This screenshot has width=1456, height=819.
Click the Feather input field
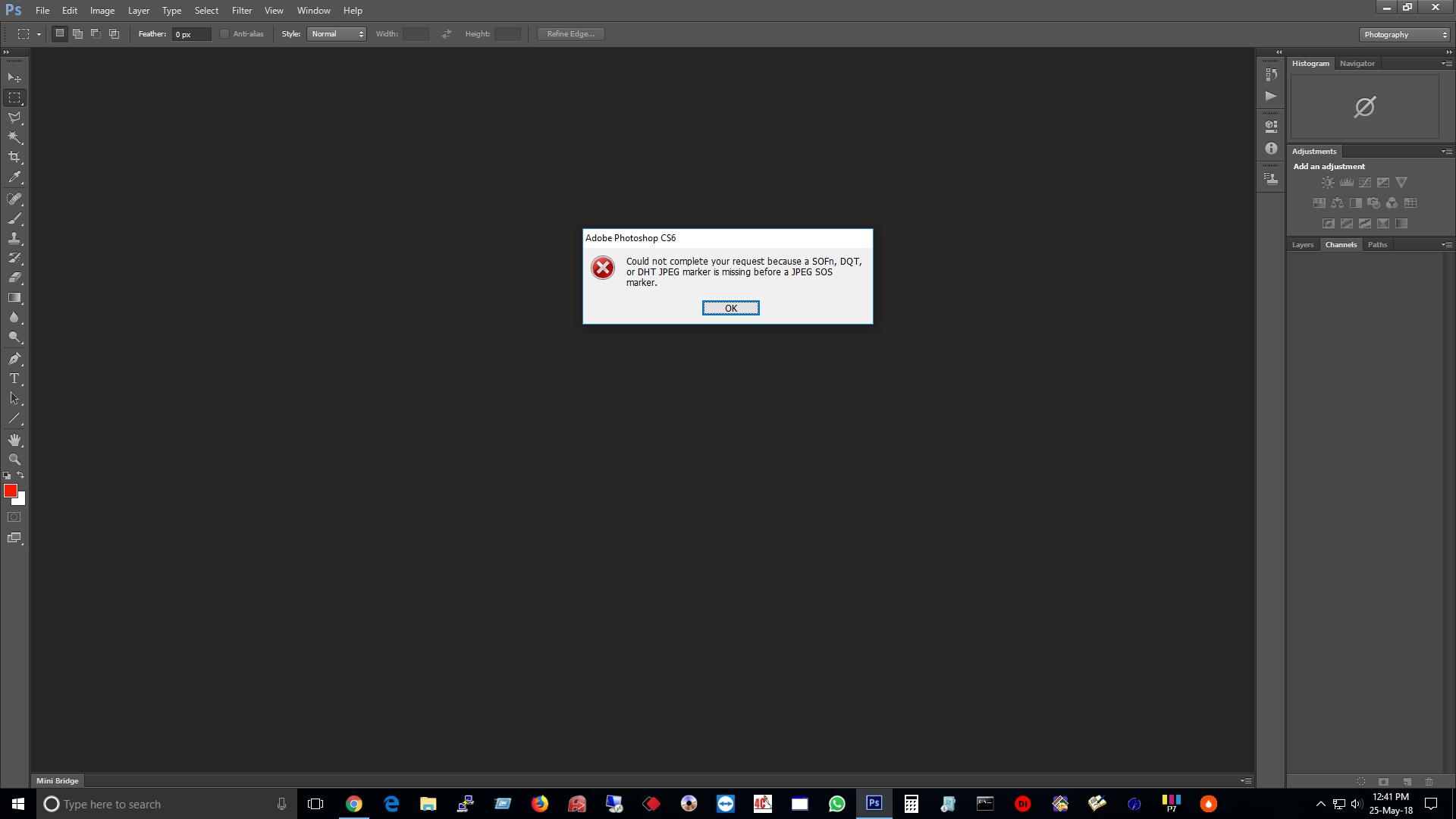191,34
